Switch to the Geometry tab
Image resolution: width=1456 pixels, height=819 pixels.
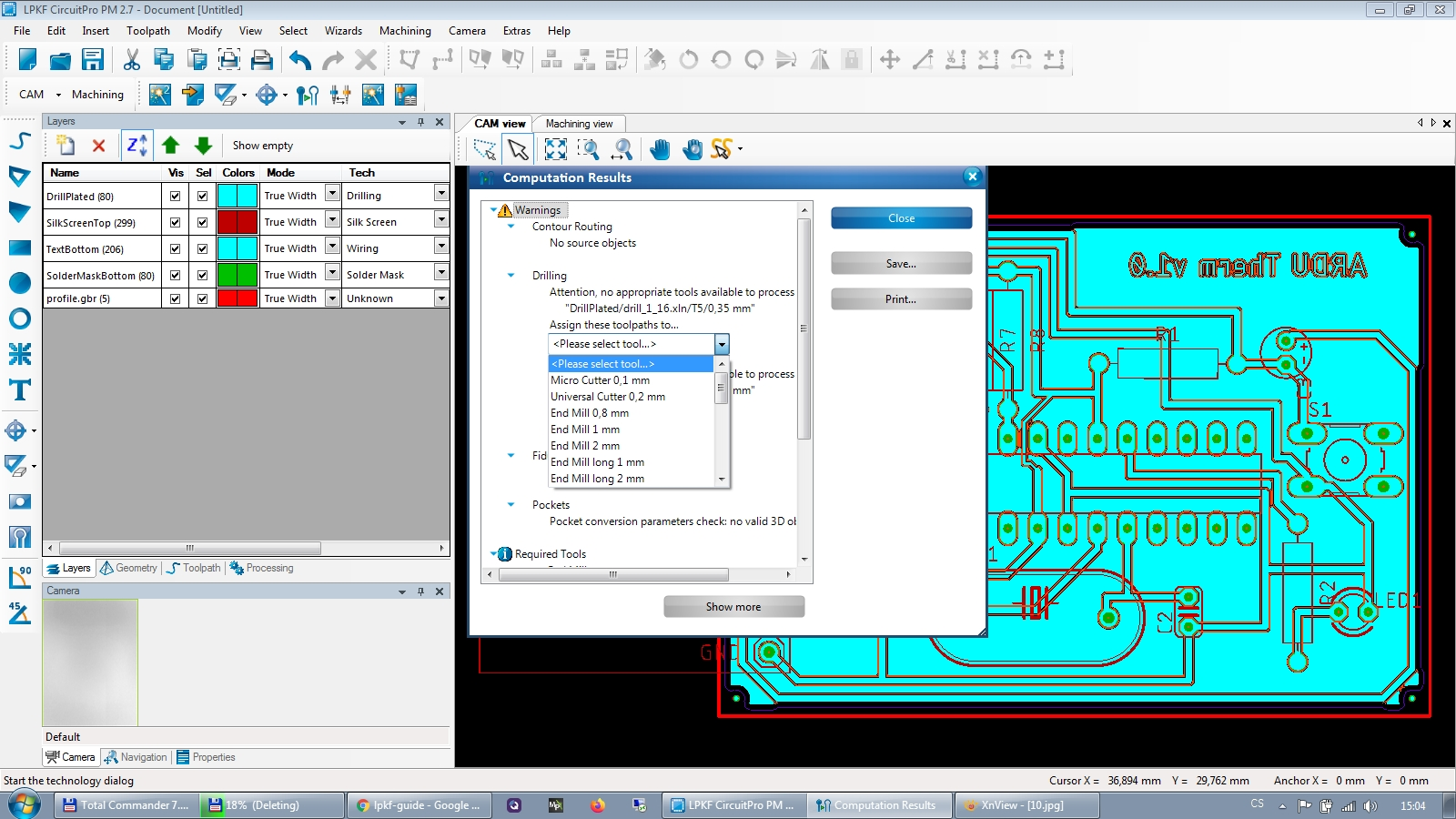tap(129, 568)
